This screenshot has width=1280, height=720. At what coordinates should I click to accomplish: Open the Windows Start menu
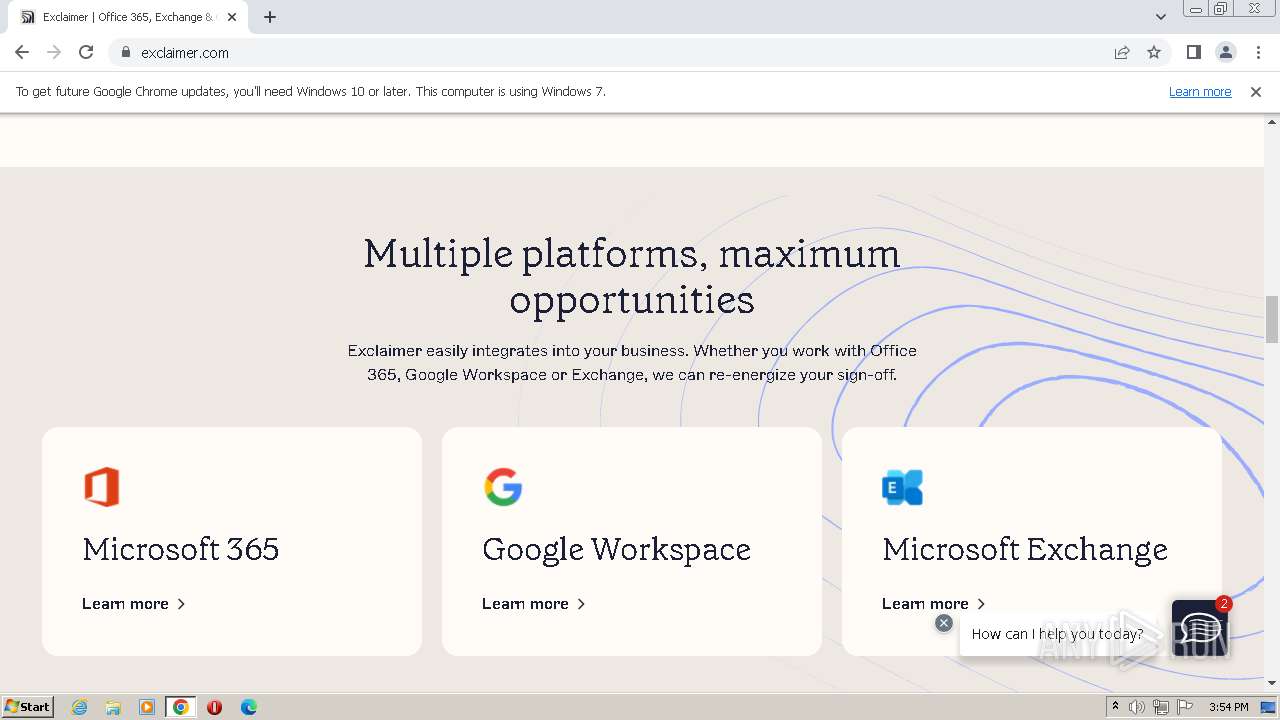coord(27,707)
